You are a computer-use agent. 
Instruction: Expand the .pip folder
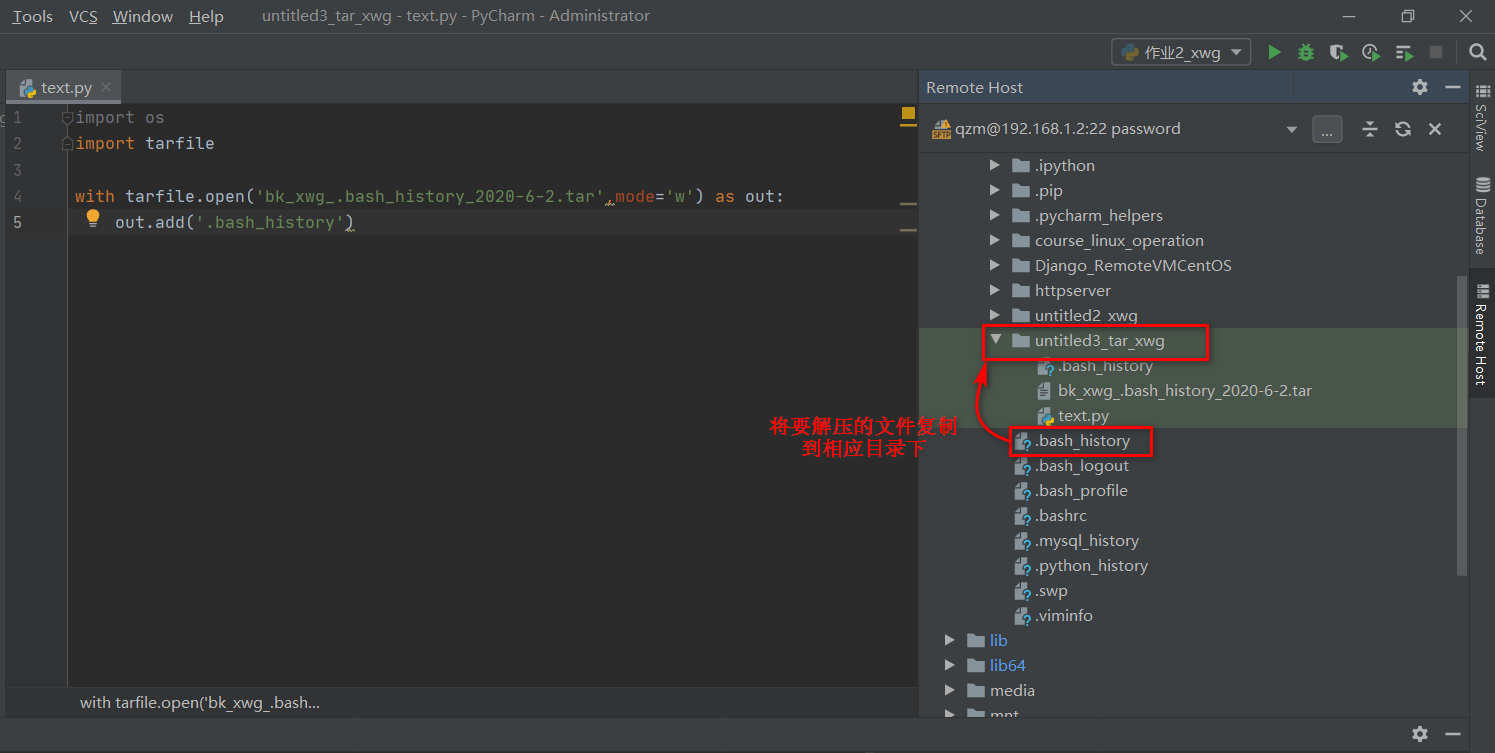pos(994,190)
